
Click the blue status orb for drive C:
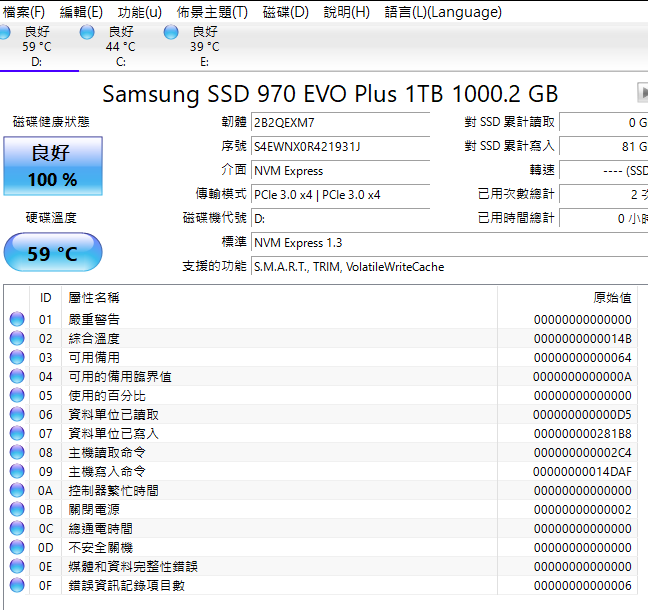point(87,32)
